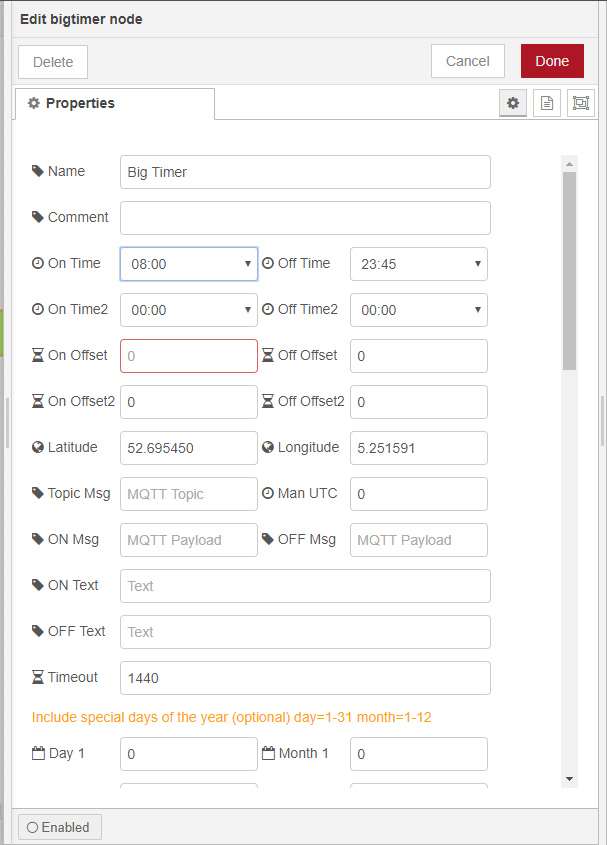
Task: Focus the Topic Msg MQTT Topic field
Action: click(x=189, y=494)
